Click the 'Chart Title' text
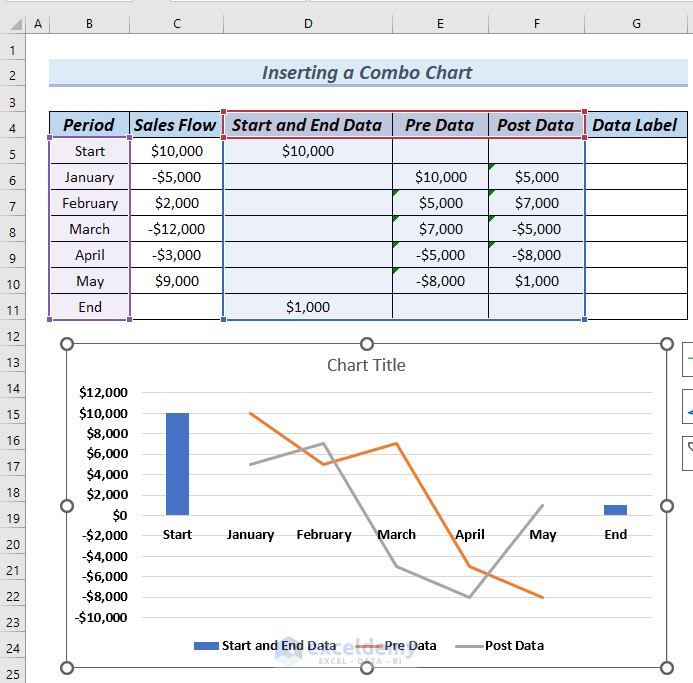The image size is (693, 683). (x=366, y=365)
